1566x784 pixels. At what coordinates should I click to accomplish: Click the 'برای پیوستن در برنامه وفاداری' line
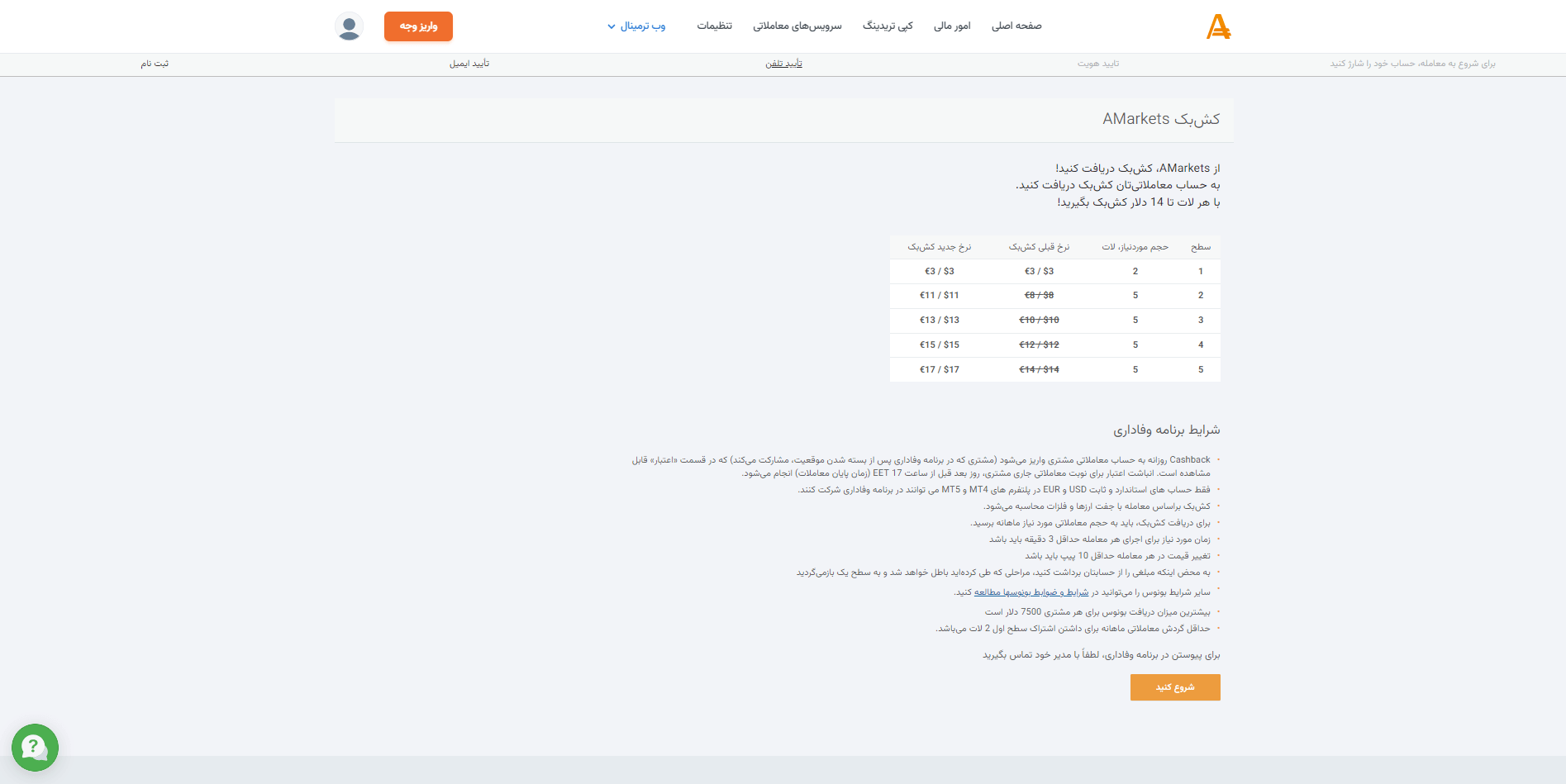point(1101,655)
